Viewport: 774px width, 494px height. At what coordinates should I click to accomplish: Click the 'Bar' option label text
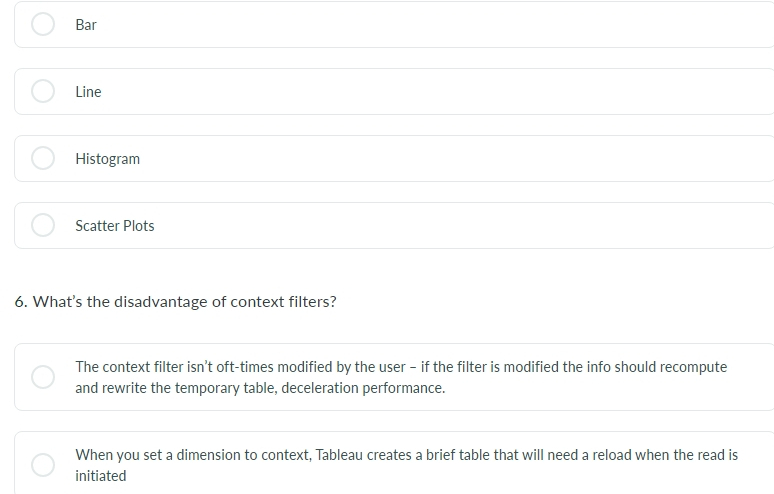[x=86, y=25]
